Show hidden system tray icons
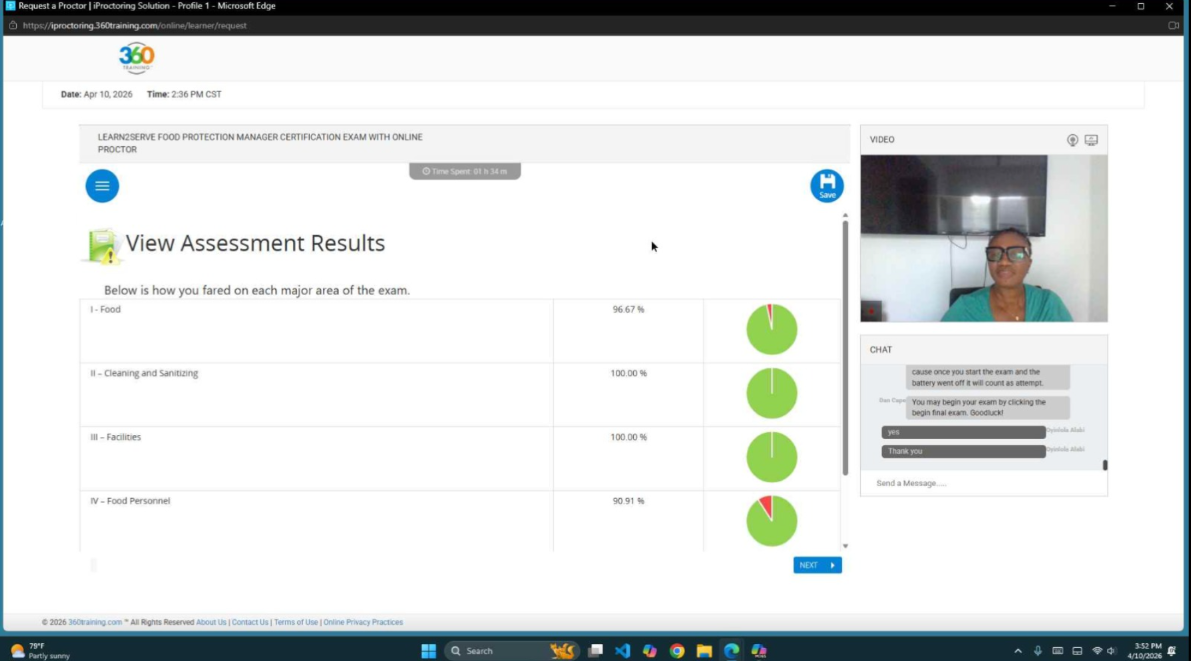 click(x=1018, y=651)
